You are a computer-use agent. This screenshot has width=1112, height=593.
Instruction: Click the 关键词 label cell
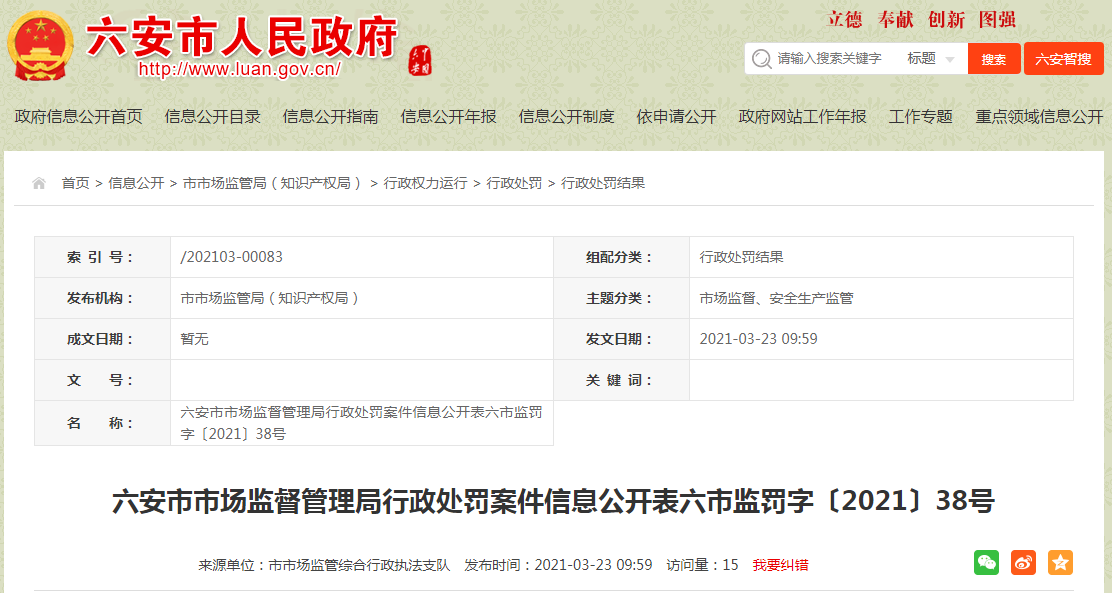[621, 381]
